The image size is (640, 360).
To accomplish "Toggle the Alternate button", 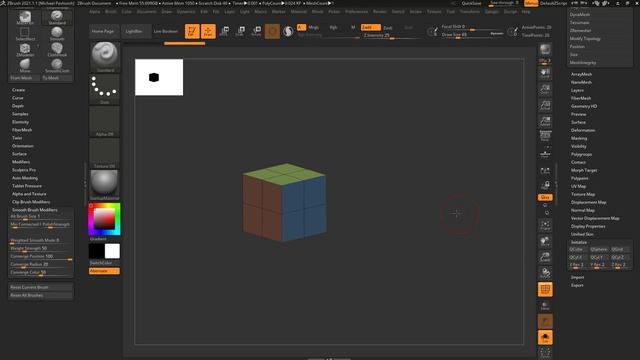I will (x=104, y=271).
